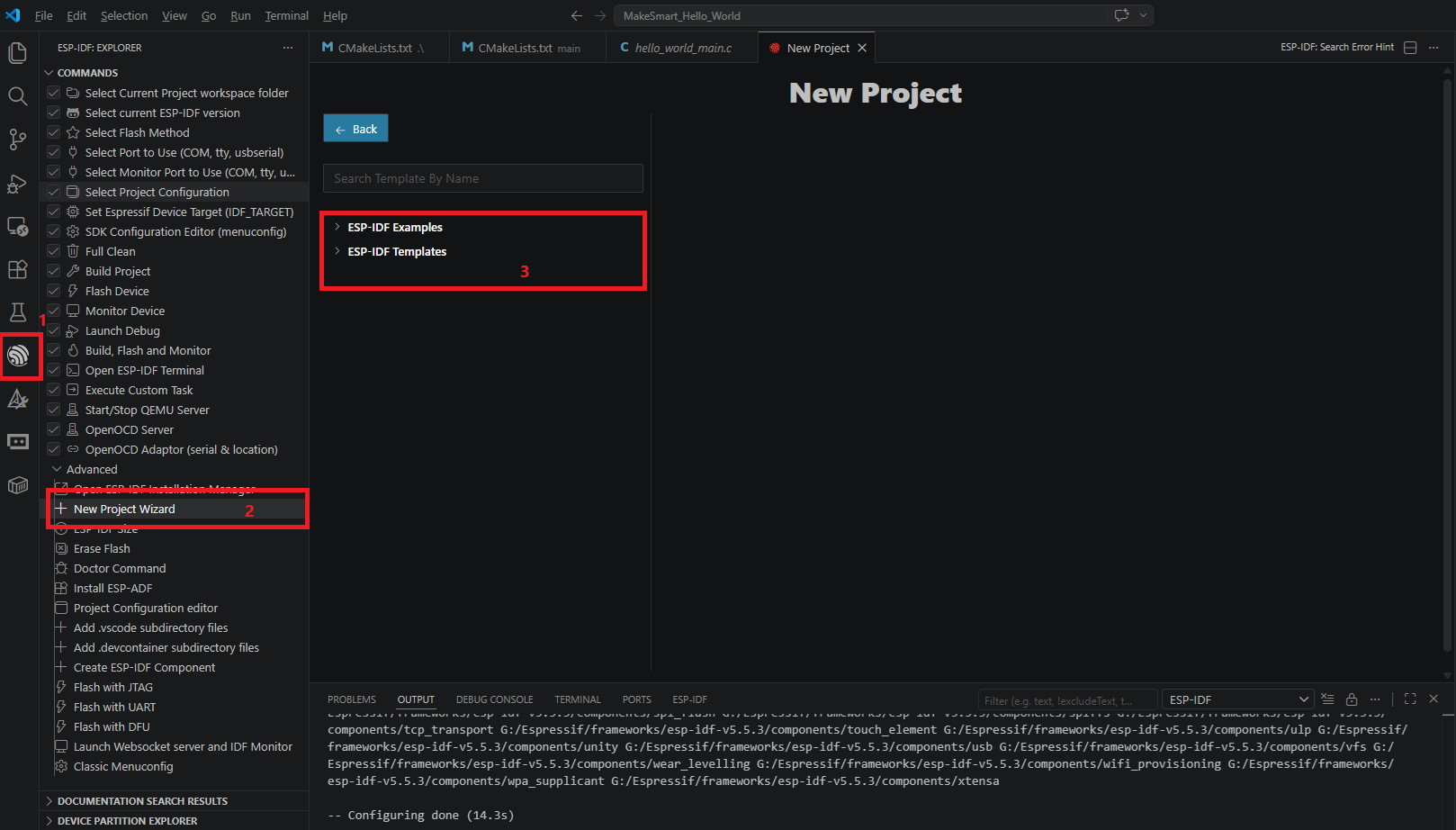The height and width of the screenshot is (830, 1456).
Task: Toggle checkbox for Launch Debug
Action: pos(53,330)
